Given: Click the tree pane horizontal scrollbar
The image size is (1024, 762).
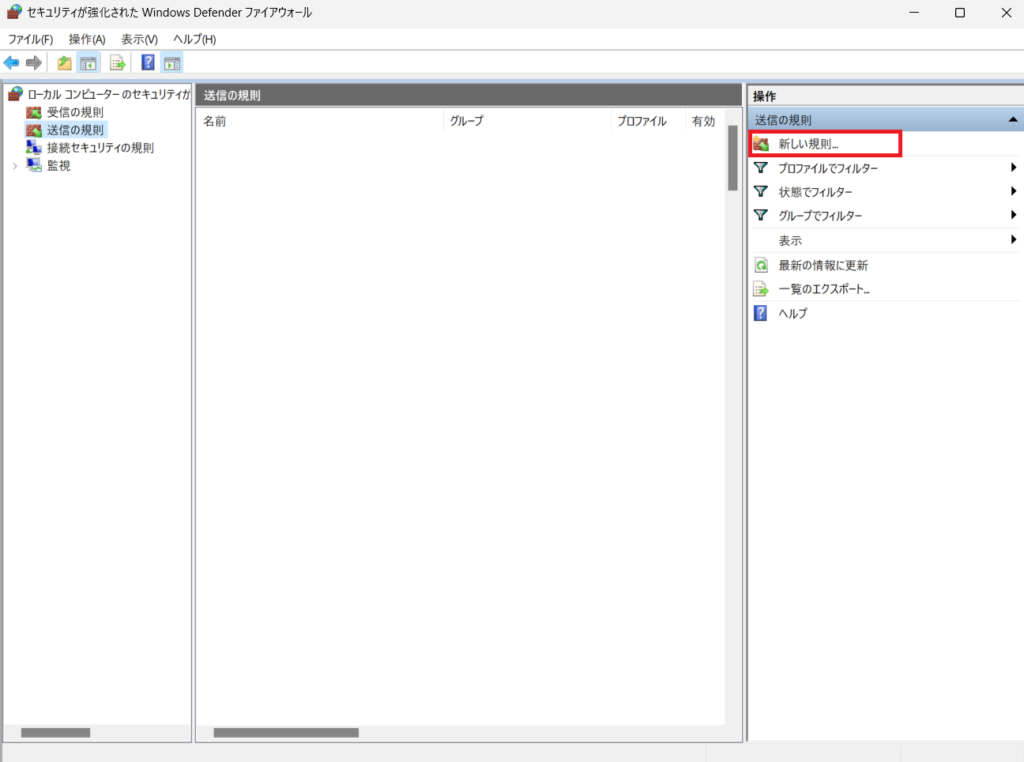Looking at the screenshot, I should click(56, 733).
